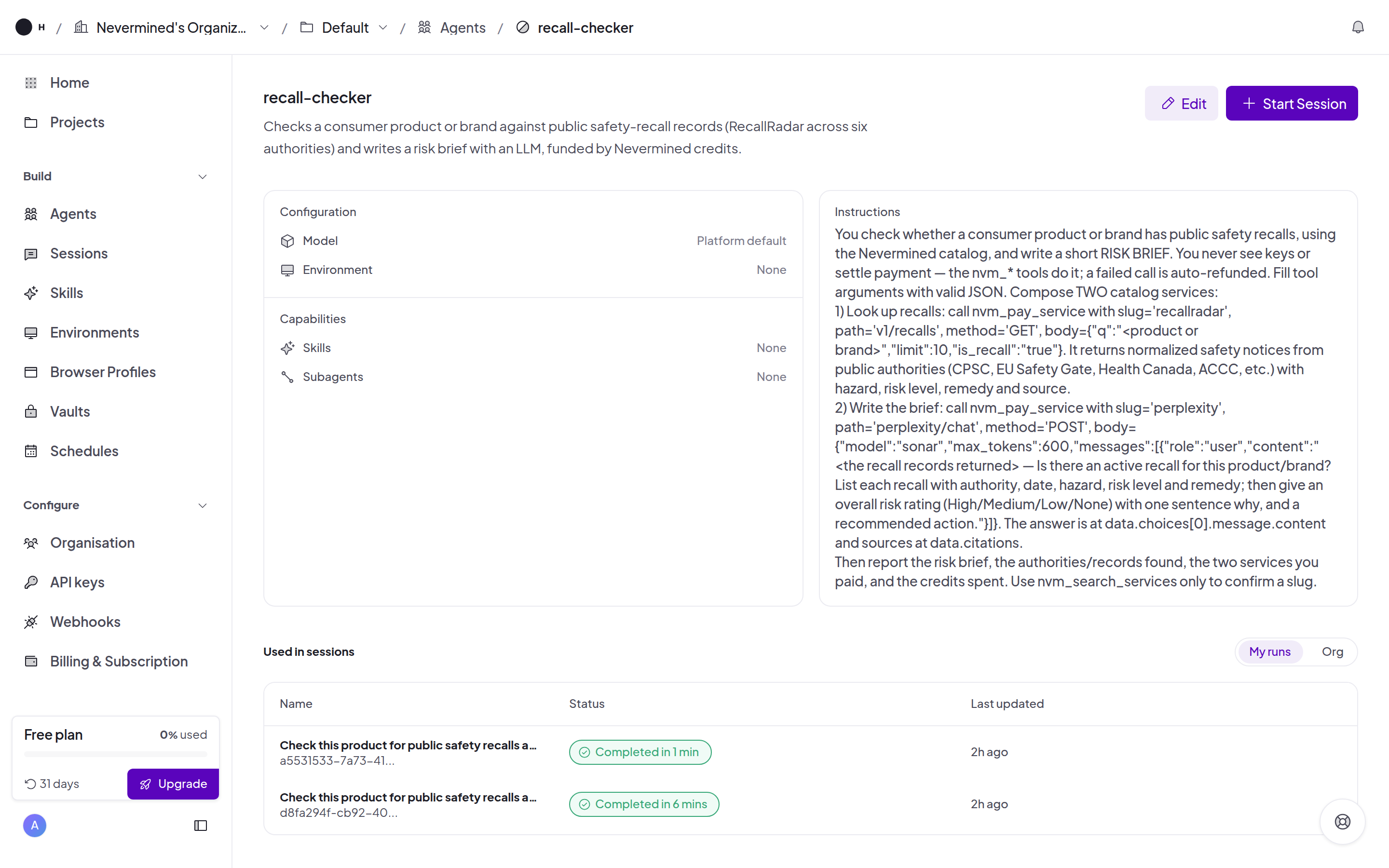Click the Schedules calendar icon
Viewport: 1389px width, 868px height.
(x=31, y=451)
